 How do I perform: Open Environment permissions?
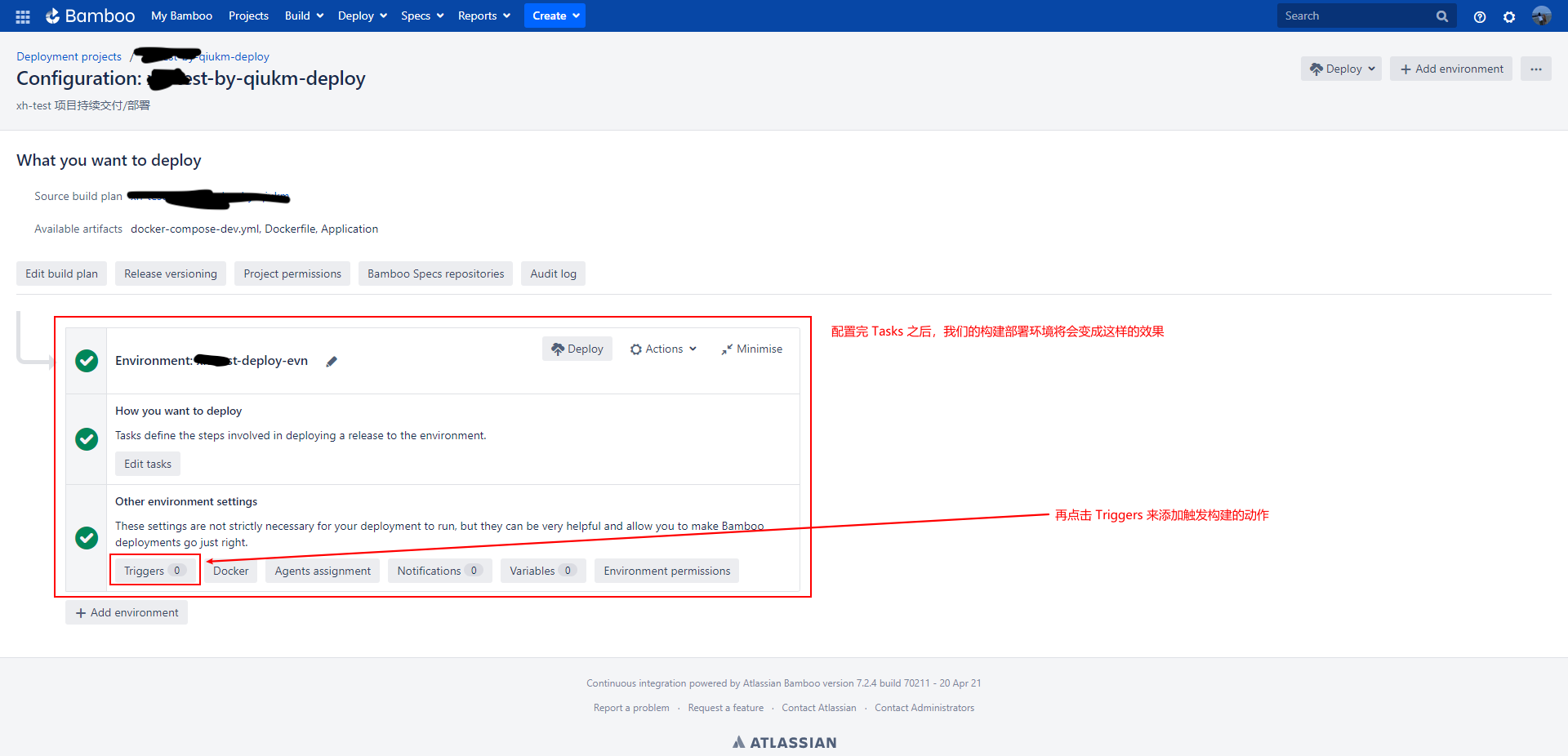(x=666, y=571)
